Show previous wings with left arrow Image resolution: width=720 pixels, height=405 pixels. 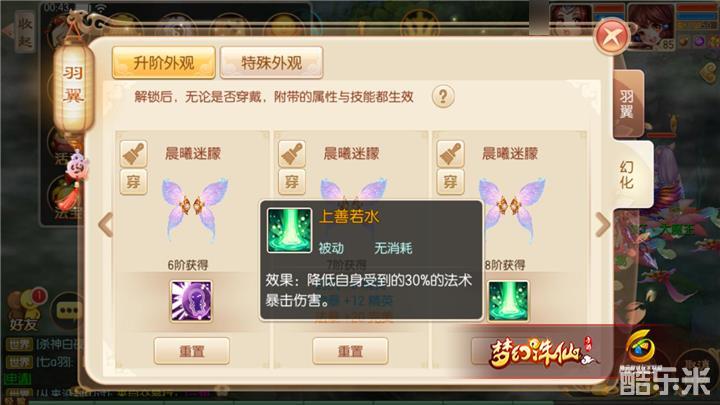point(106,225)
